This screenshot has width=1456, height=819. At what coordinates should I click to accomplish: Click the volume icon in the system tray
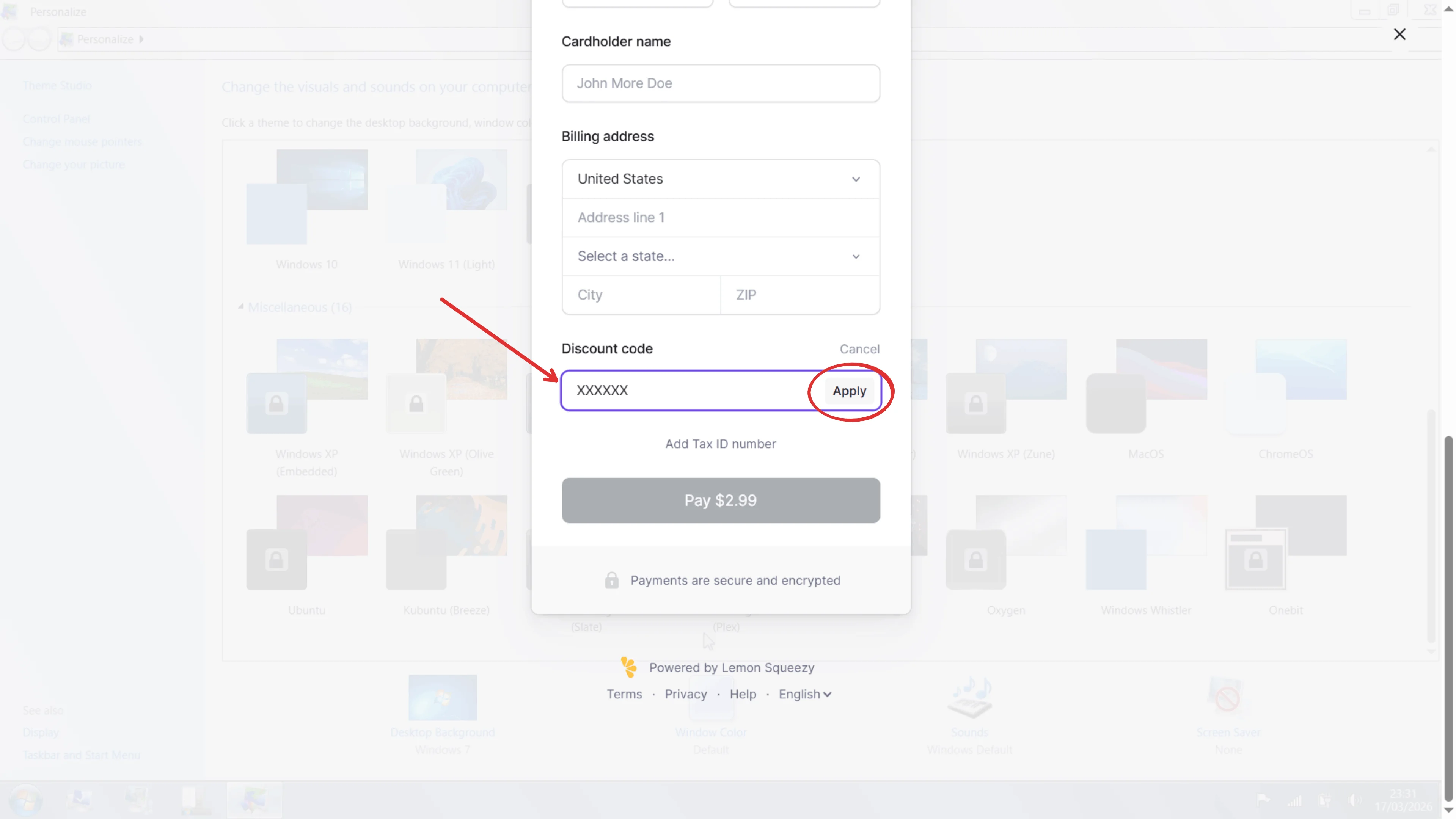click(1355, 800)
